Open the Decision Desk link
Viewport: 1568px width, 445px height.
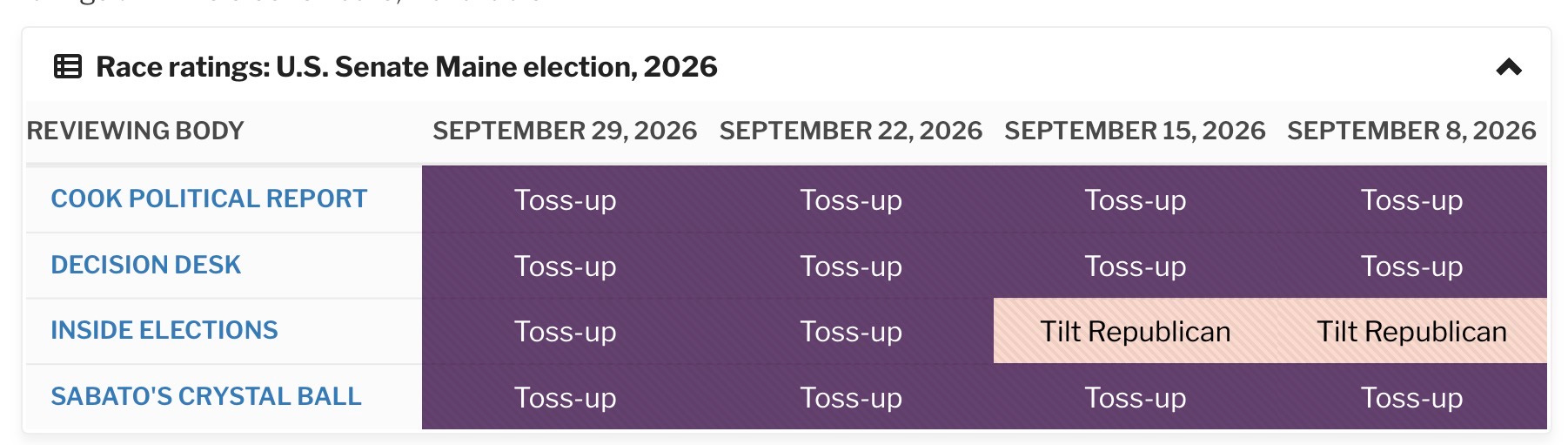point(145,265)
